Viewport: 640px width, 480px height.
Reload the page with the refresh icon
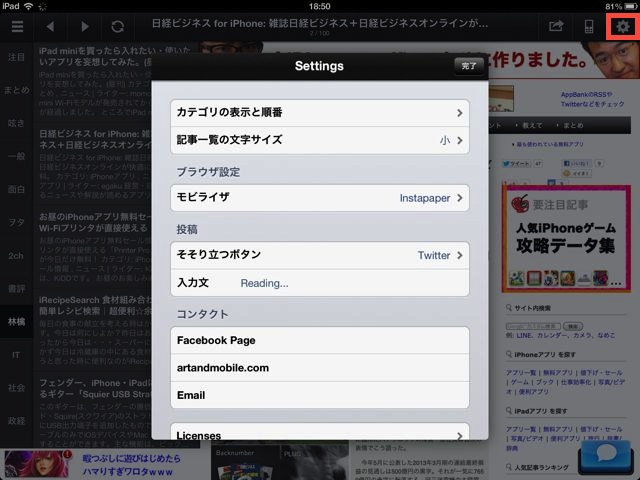click(x=118, y=27)
